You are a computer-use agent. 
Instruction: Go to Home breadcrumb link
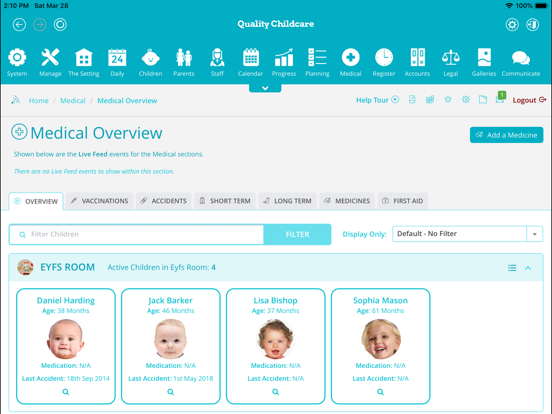coord(39,101)
